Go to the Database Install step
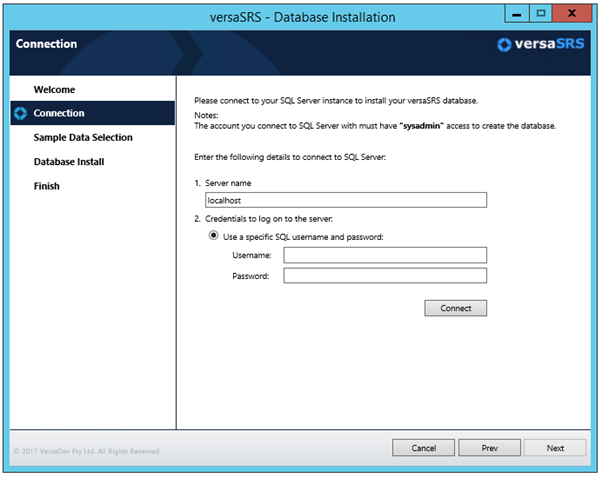 point(69,162)
